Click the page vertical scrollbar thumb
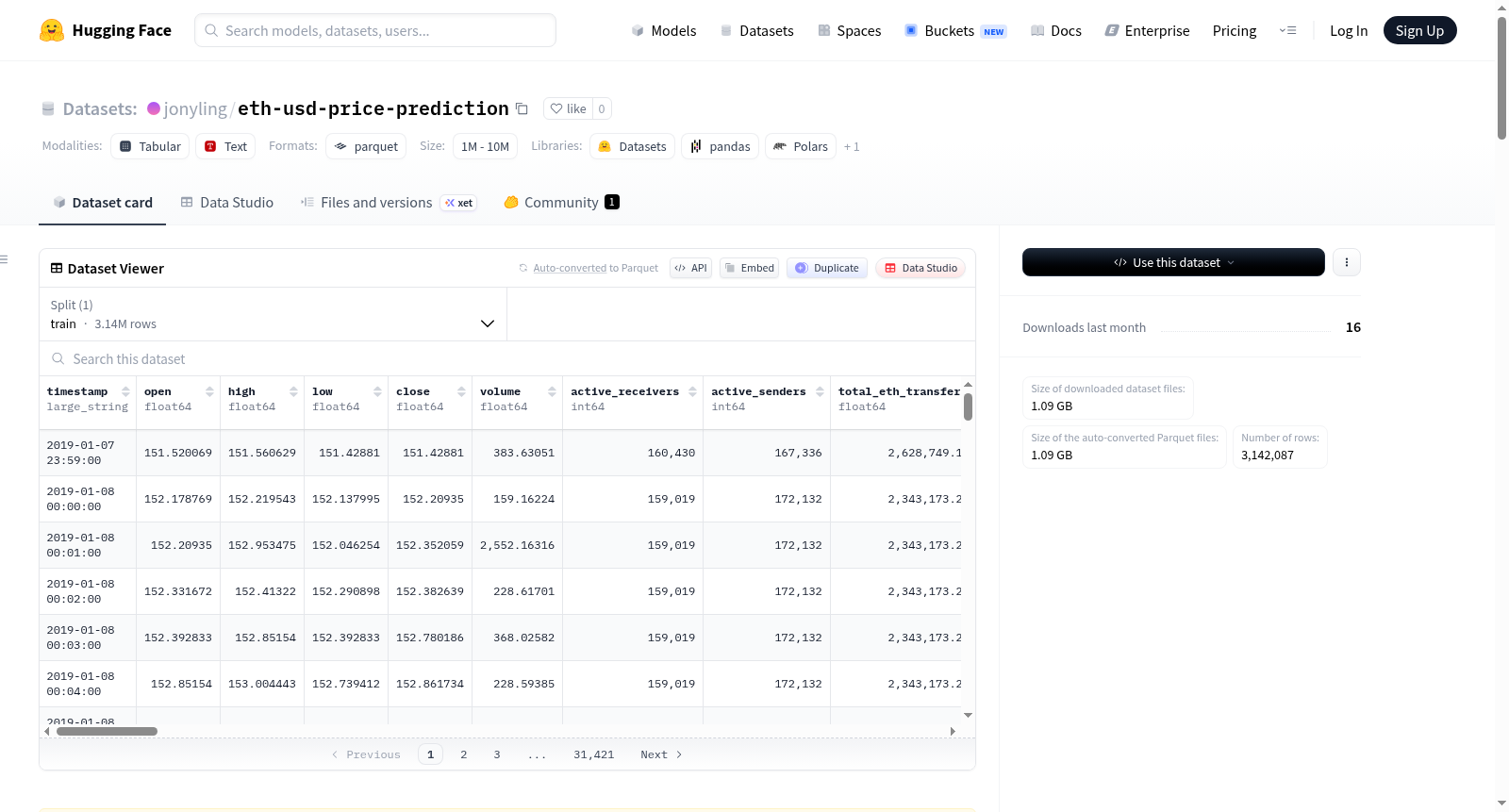The width and height of the screenshot is (1509, 812). tap(1501, 77)
